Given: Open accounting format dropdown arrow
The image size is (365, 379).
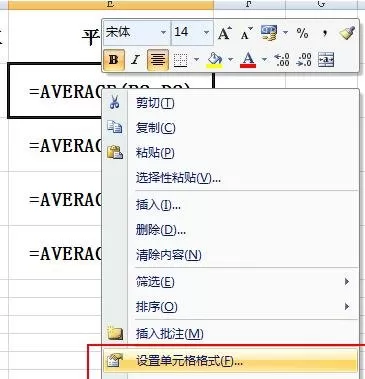Looking at the screenshot, I should pyautogui.click(x=285, y=33).
